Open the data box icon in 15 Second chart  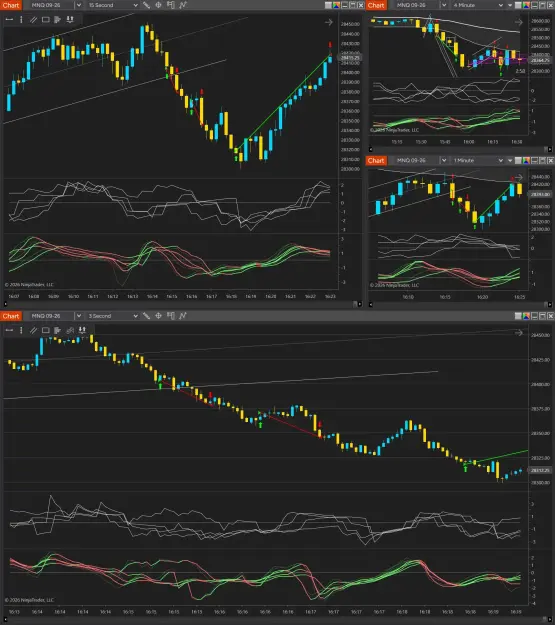coord(171,5)
